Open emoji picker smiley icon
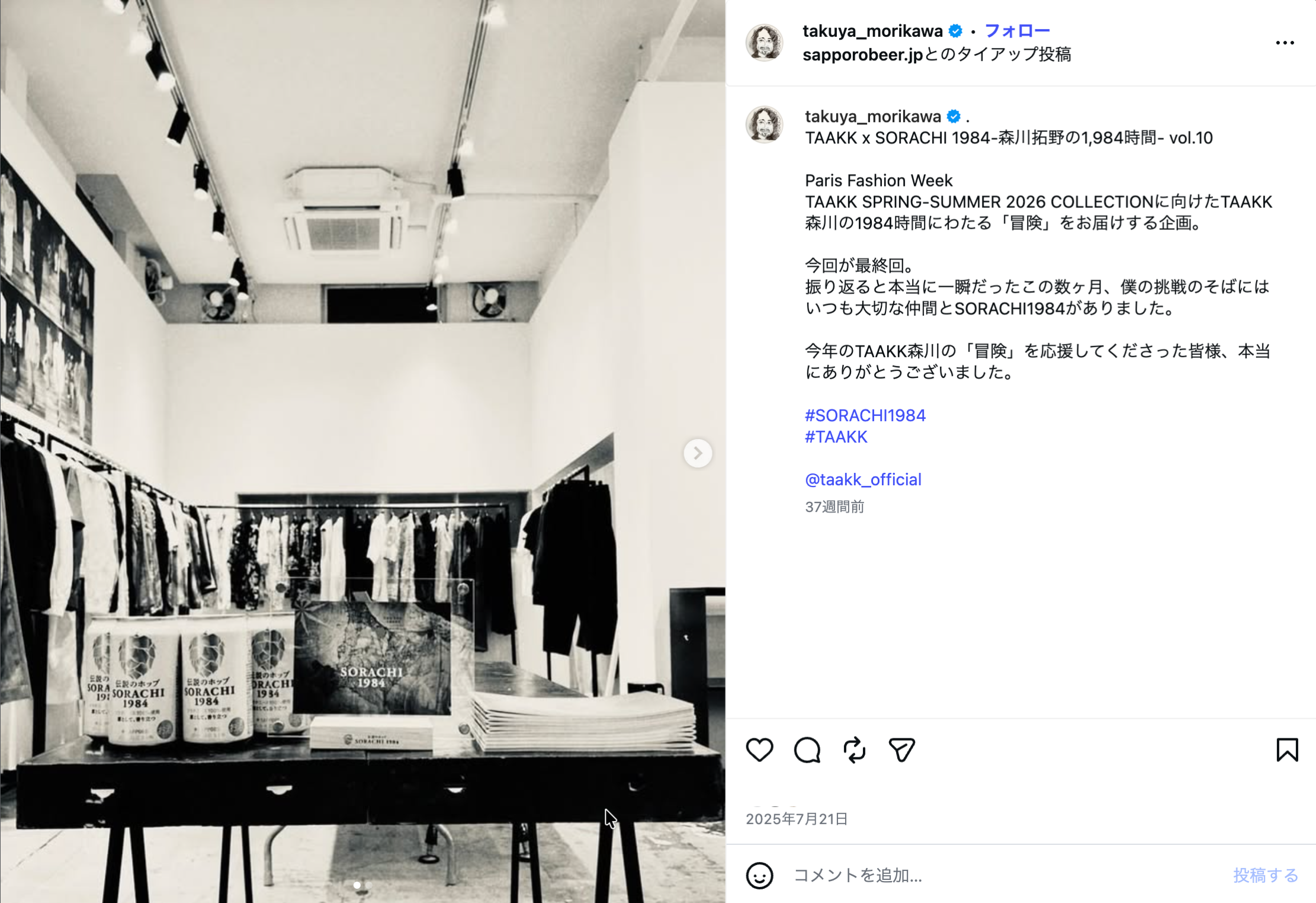This screenshot has height=903, width=1316. (x=759, y=875)
